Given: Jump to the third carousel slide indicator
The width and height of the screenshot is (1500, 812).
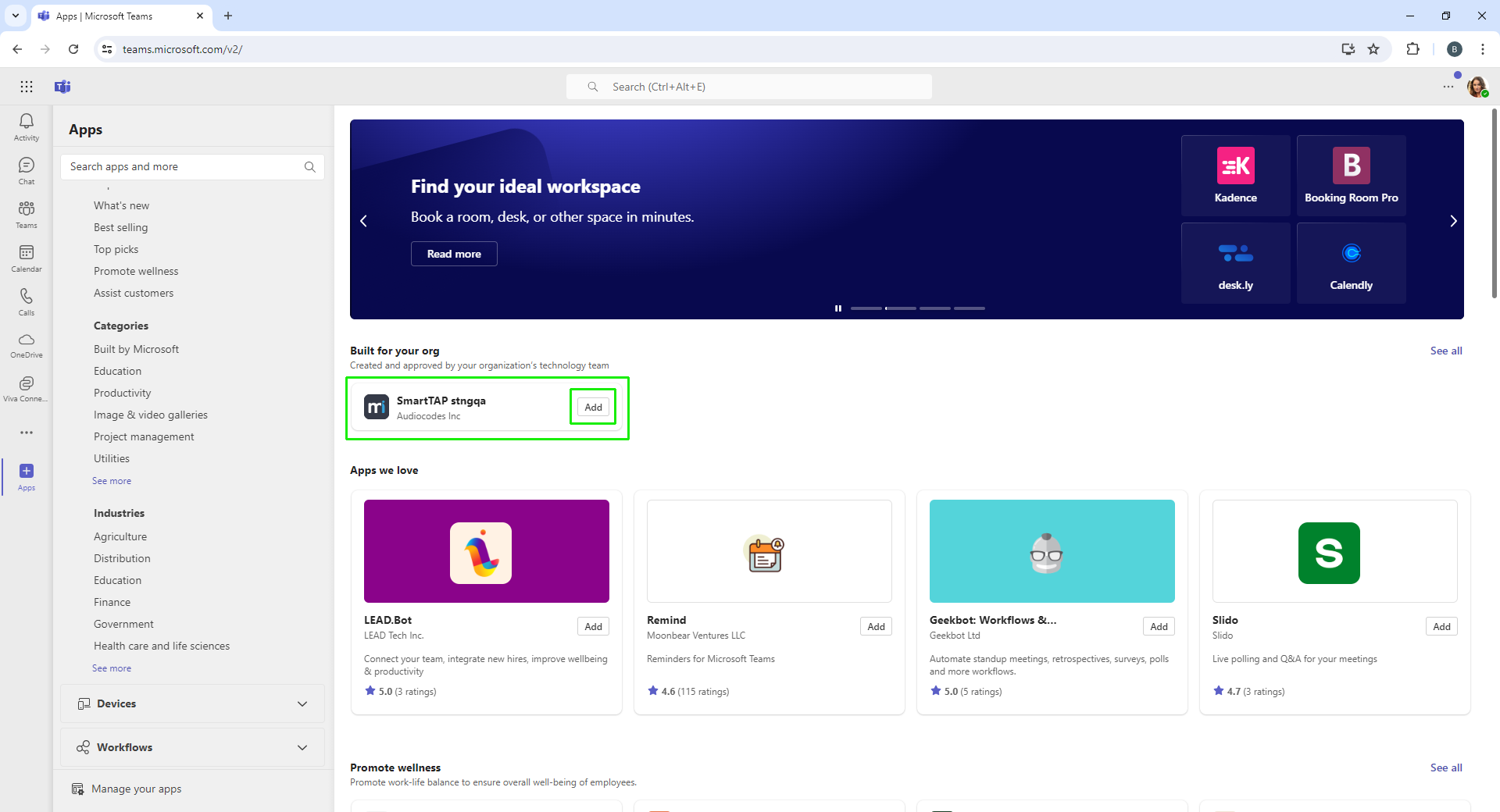Looking at the screenshot, I should [934, 308].
